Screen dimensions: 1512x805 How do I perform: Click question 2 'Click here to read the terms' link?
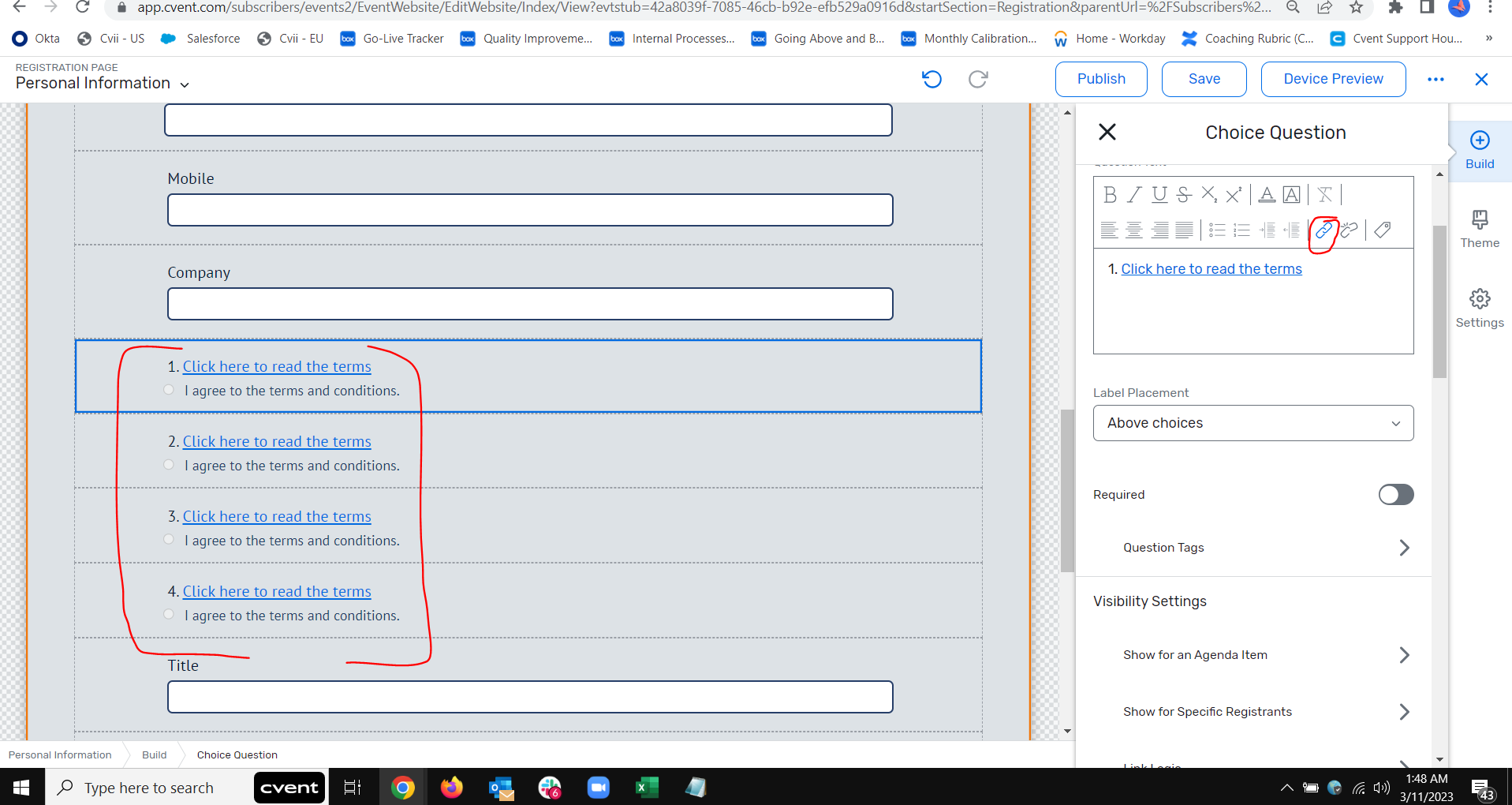[x=277, y=442]
